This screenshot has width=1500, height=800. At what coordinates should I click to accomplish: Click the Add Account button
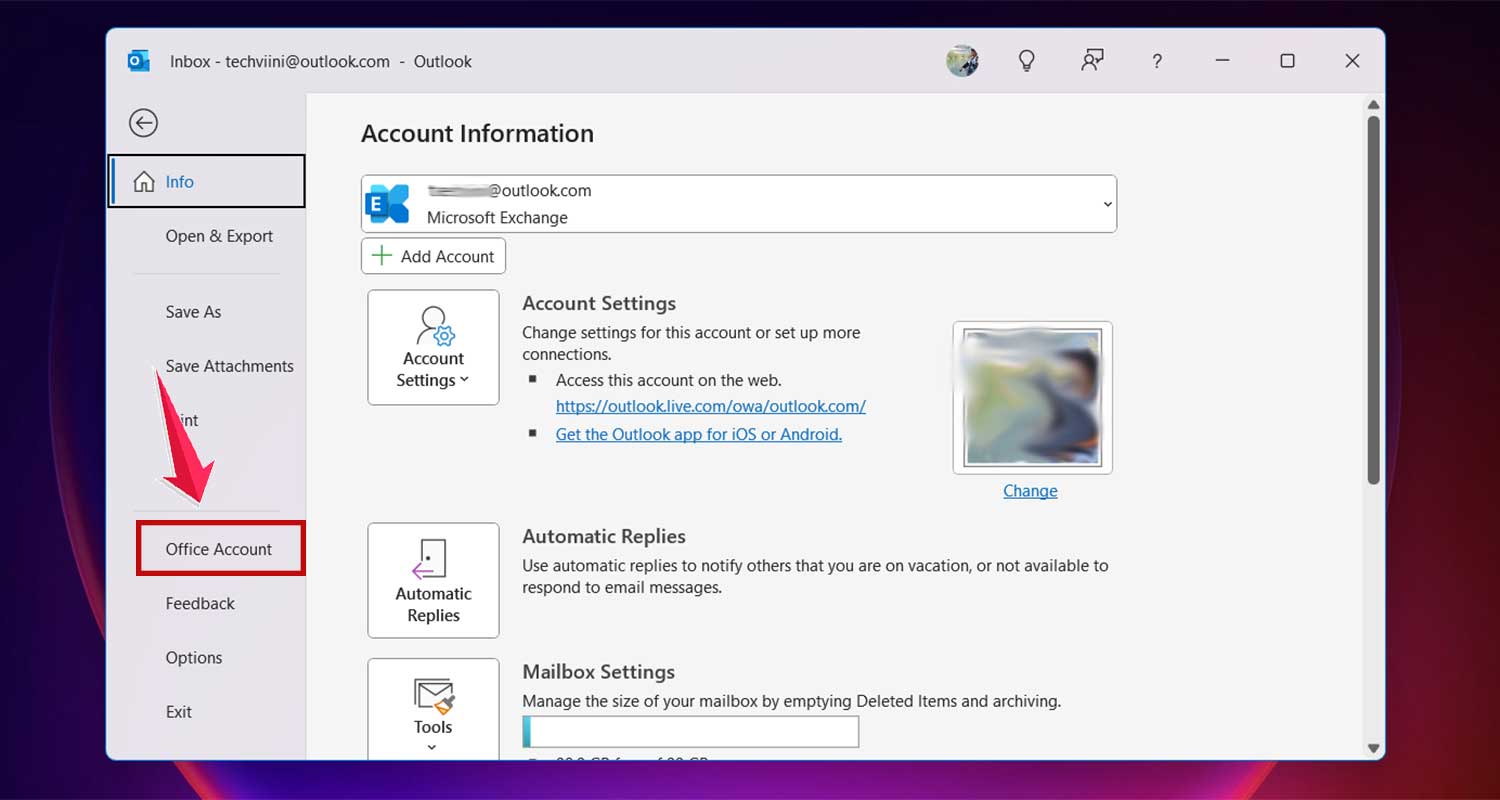[433, 255]
